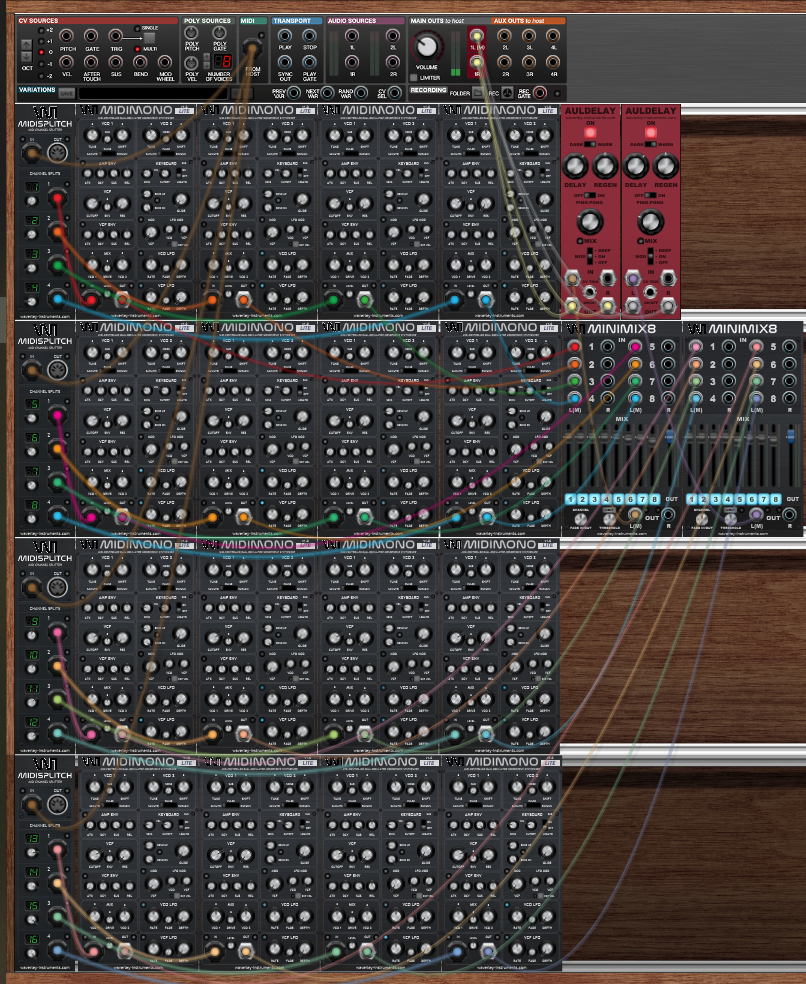806x984 pixels.
Task: Click the VEL jack in CV Sources
Action: tap(67, 62)
